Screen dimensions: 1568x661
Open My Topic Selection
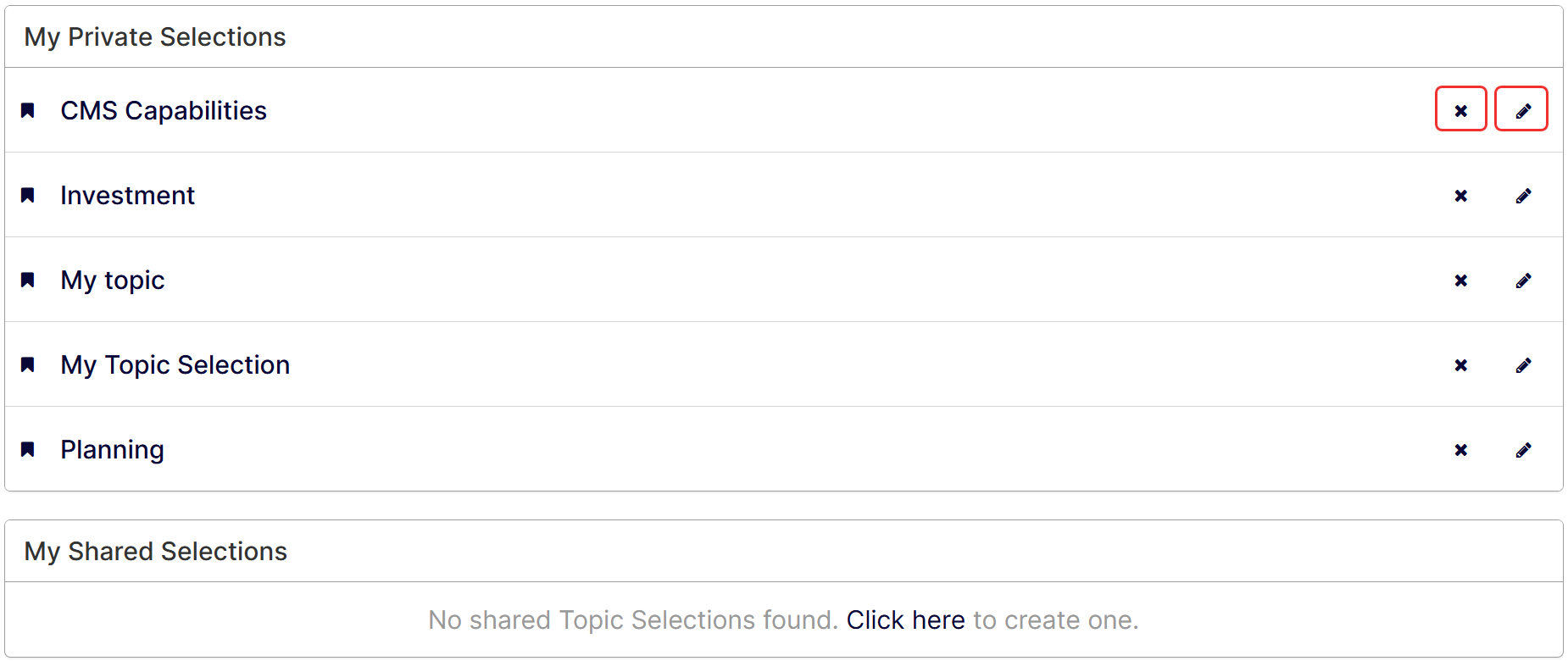(x=175, y=365)
